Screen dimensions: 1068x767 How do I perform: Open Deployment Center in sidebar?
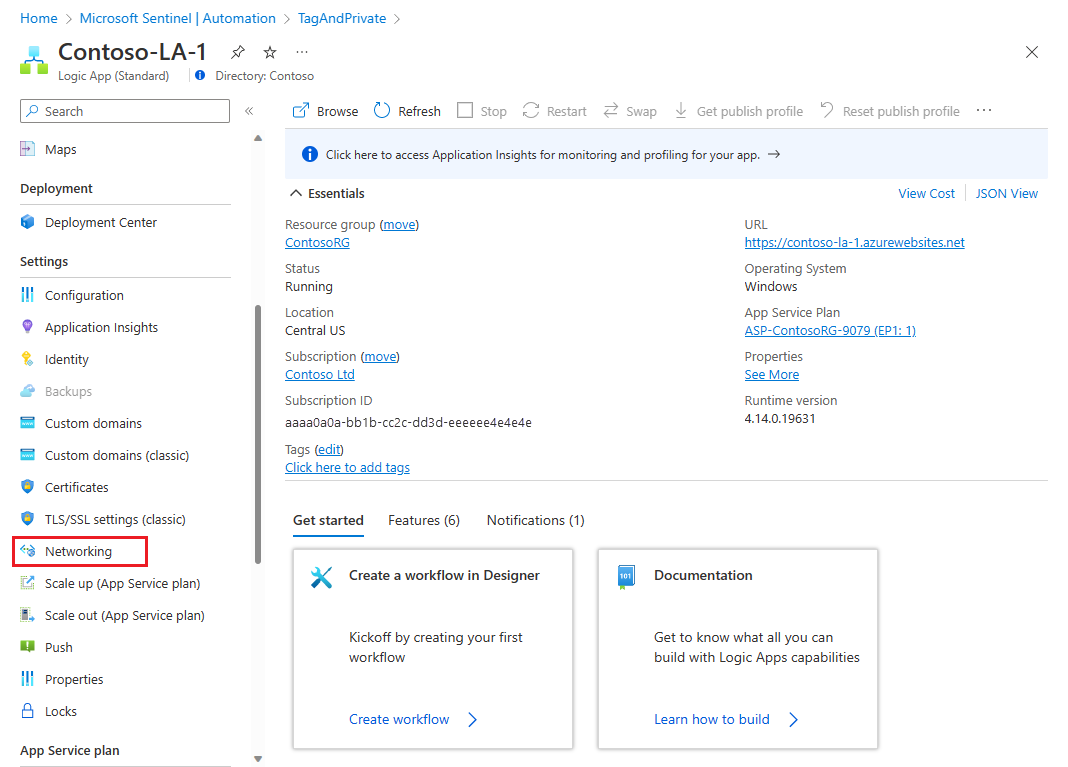coord(100,222)
